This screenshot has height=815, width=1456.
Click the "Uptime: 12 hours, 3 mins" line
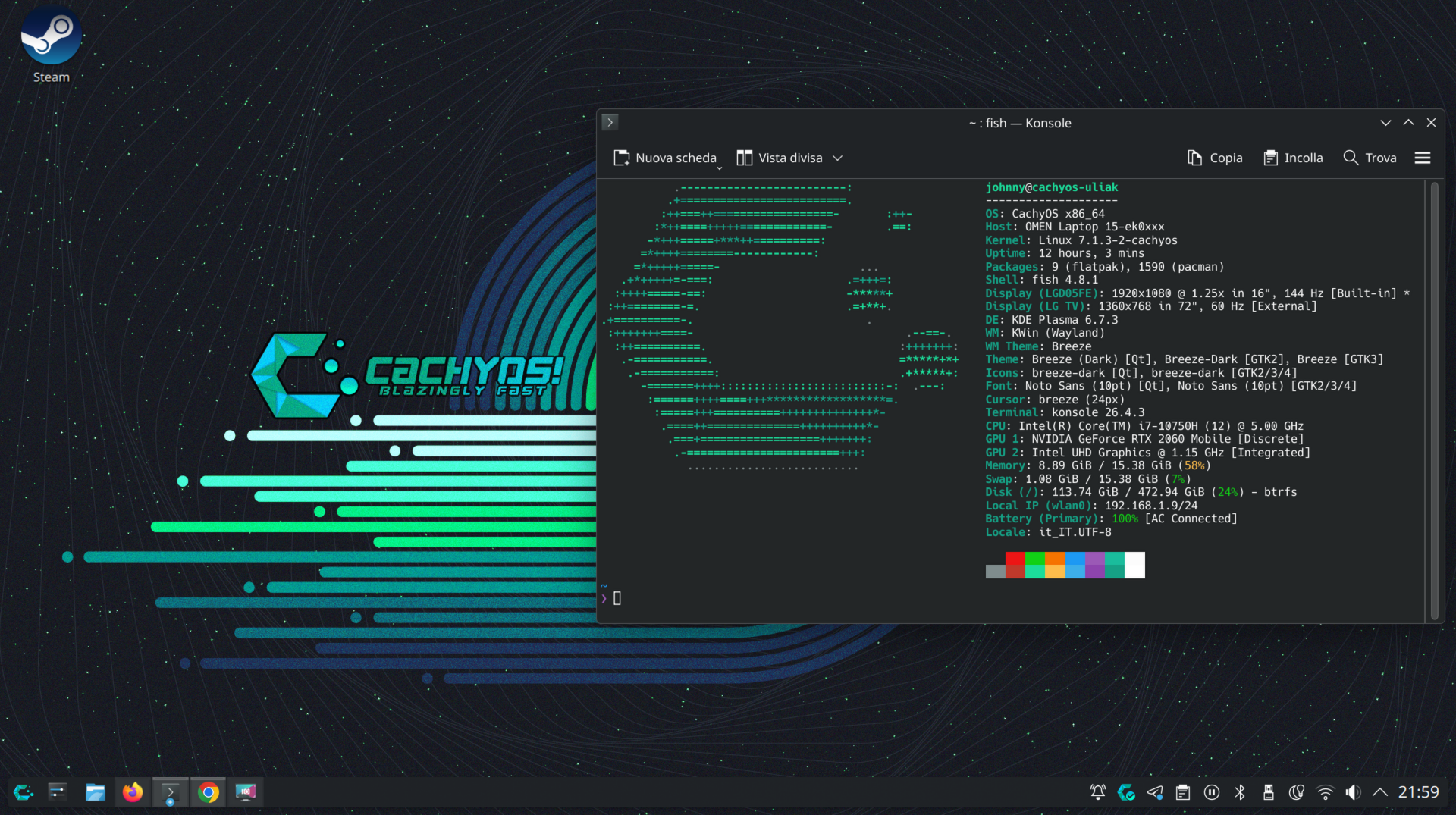click(1065, 253)
